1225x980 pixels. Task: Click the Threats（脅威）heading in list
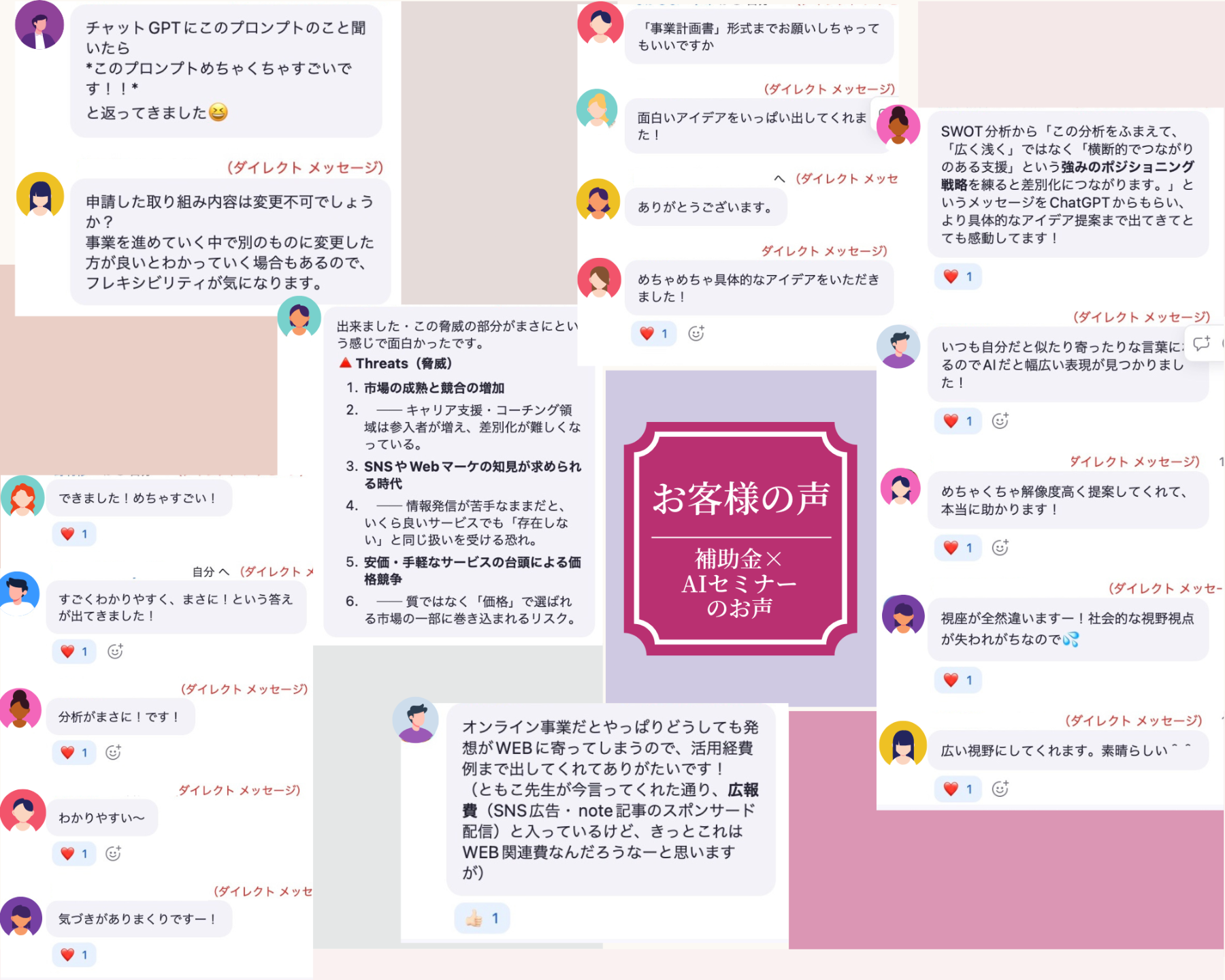click(396, 363)
